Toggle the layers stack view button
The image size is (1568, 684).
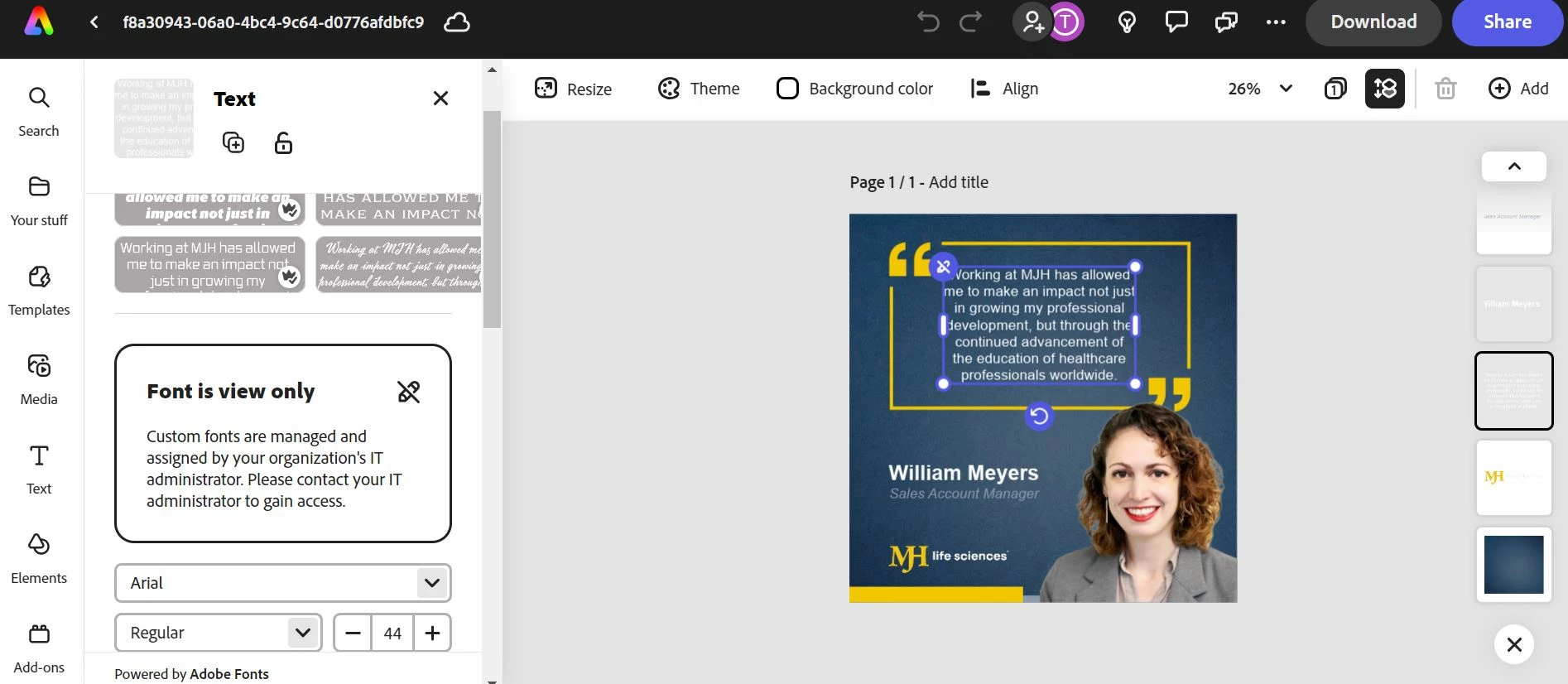click(1385, 89)
